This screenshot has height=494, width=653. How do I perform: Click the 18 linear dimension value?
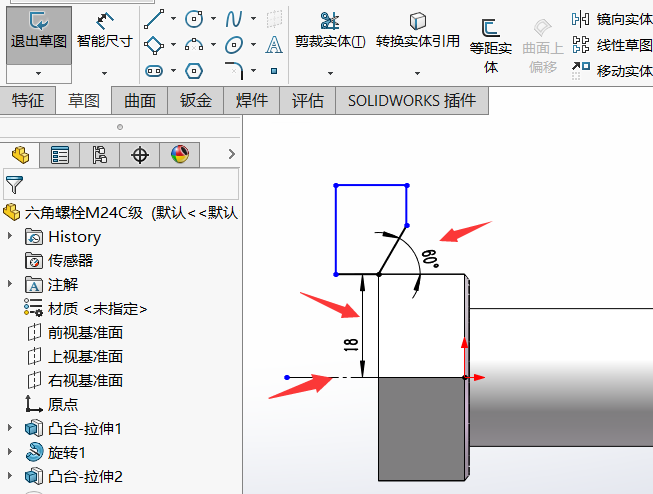coord(351,345)
